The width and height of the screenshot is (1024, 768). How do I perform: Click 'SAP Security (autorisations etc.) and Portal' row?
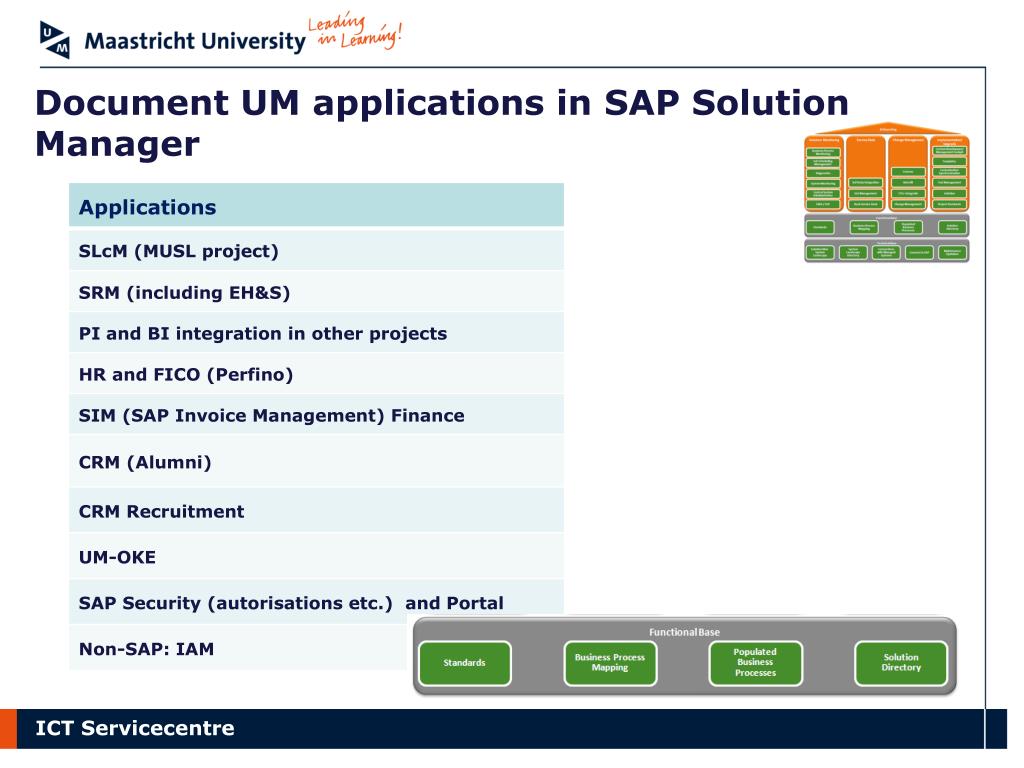[x=316, y=600]
